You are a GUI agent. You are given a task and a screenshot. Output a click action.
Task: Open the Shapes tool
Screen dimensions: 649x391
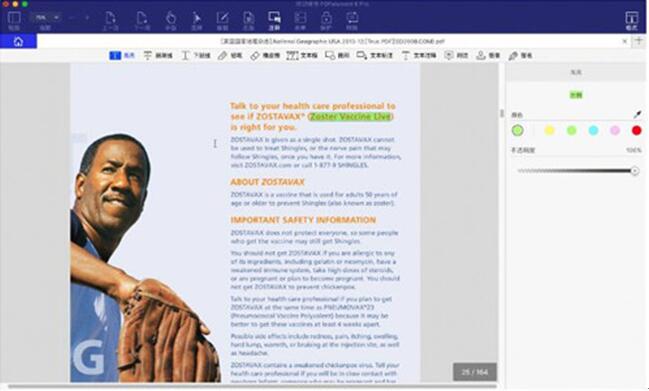click(x=337, y=55)
